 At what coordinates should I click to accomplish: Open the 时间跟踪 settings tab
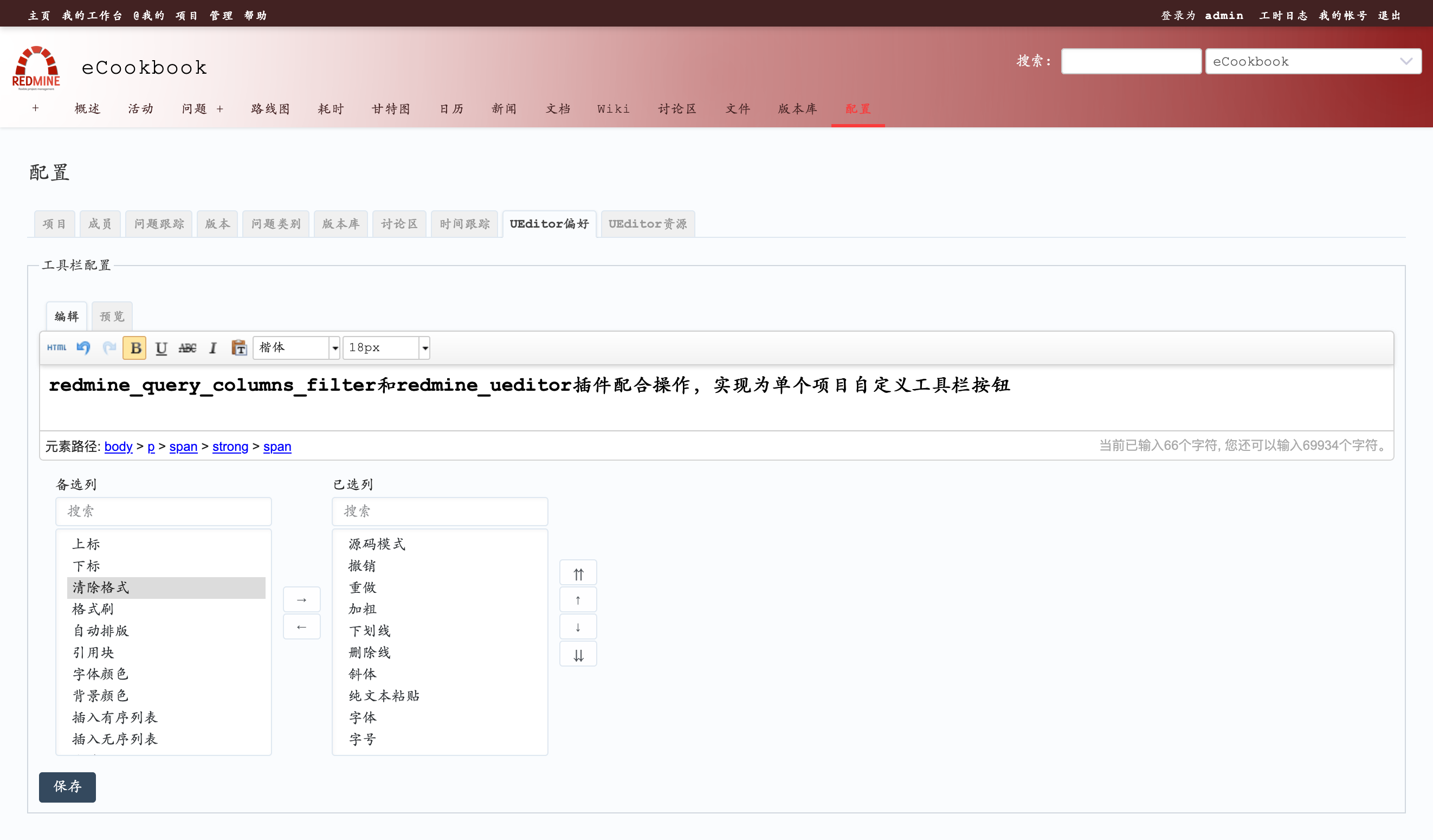464,224
